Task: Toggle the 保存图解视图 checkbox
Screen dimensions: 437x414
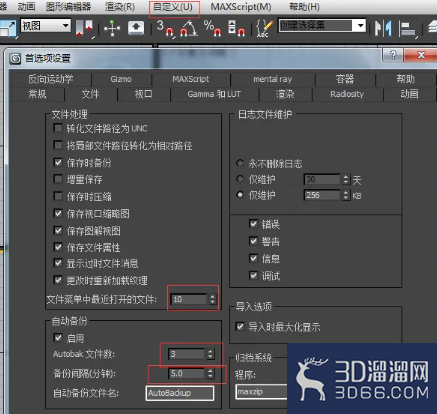Action: point(58,230)
